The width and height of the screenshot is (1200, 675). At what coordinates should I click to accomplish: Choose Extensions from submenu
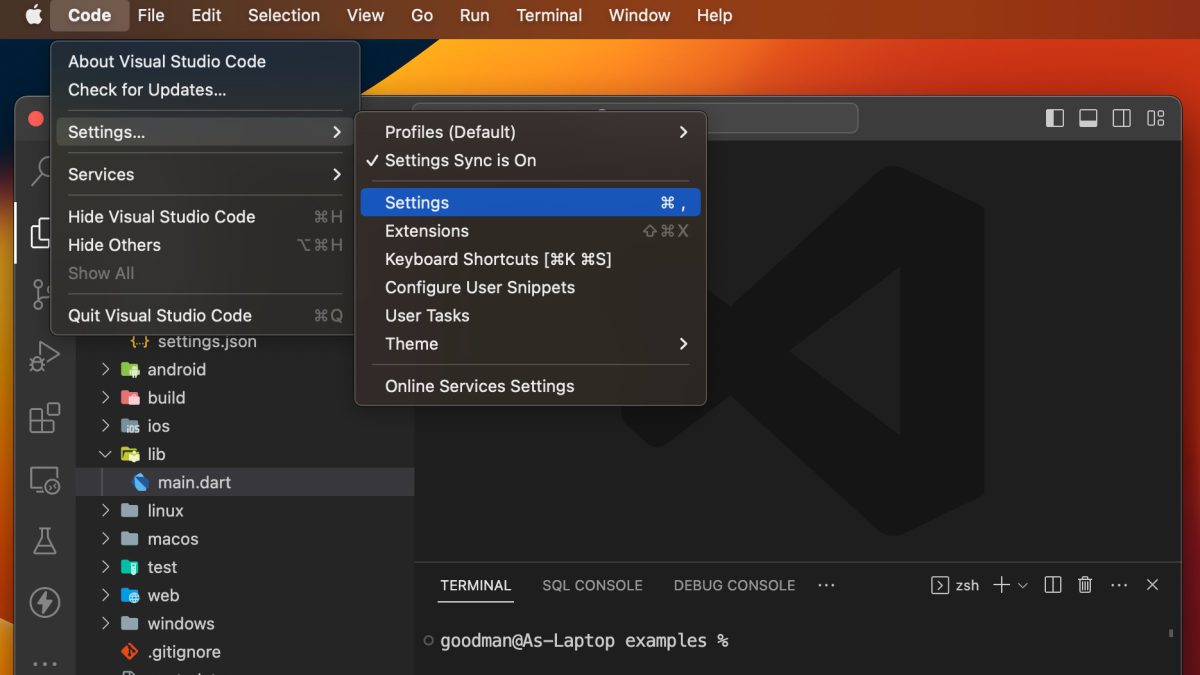[x=530, y=231]
